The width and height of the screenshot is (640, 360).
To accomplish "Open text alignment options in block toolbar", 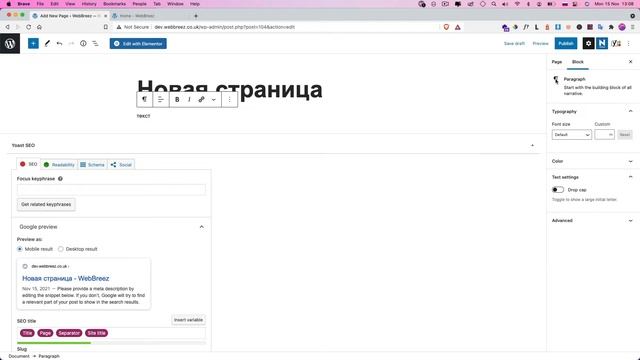I will point(161,99).
